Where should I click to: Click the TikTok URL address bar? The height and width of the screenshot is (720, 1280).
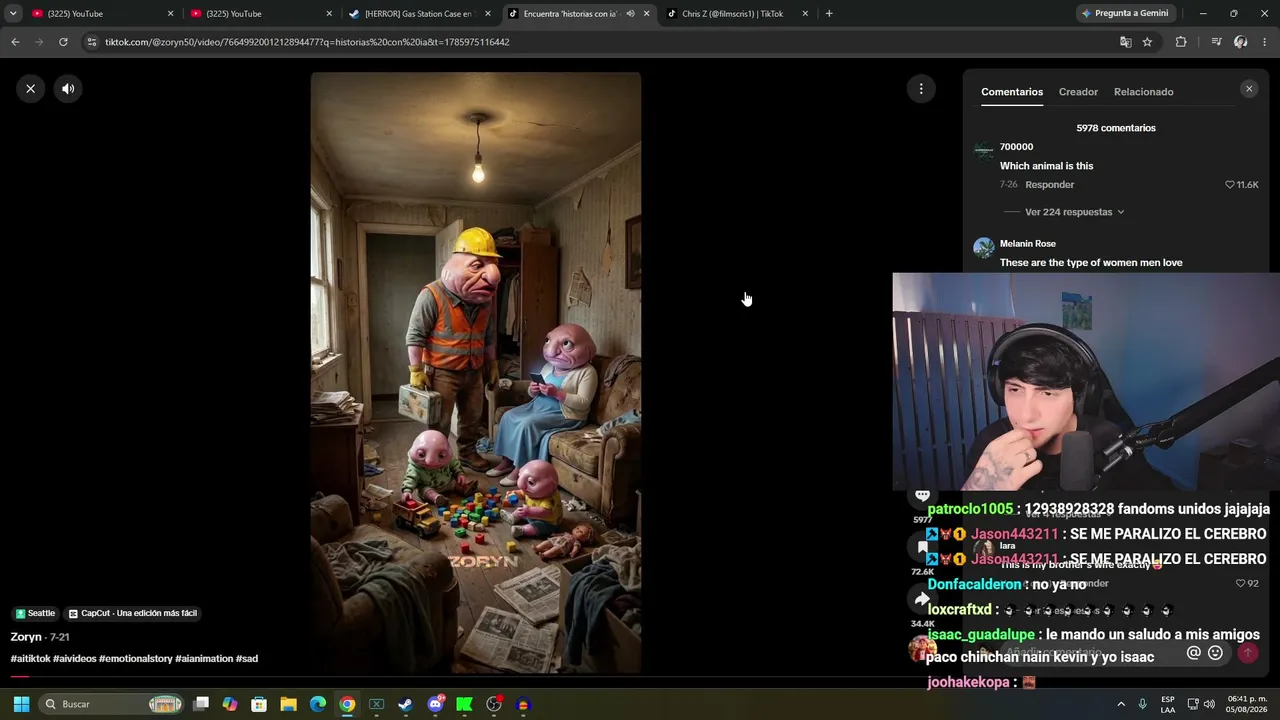pos(600,42)
